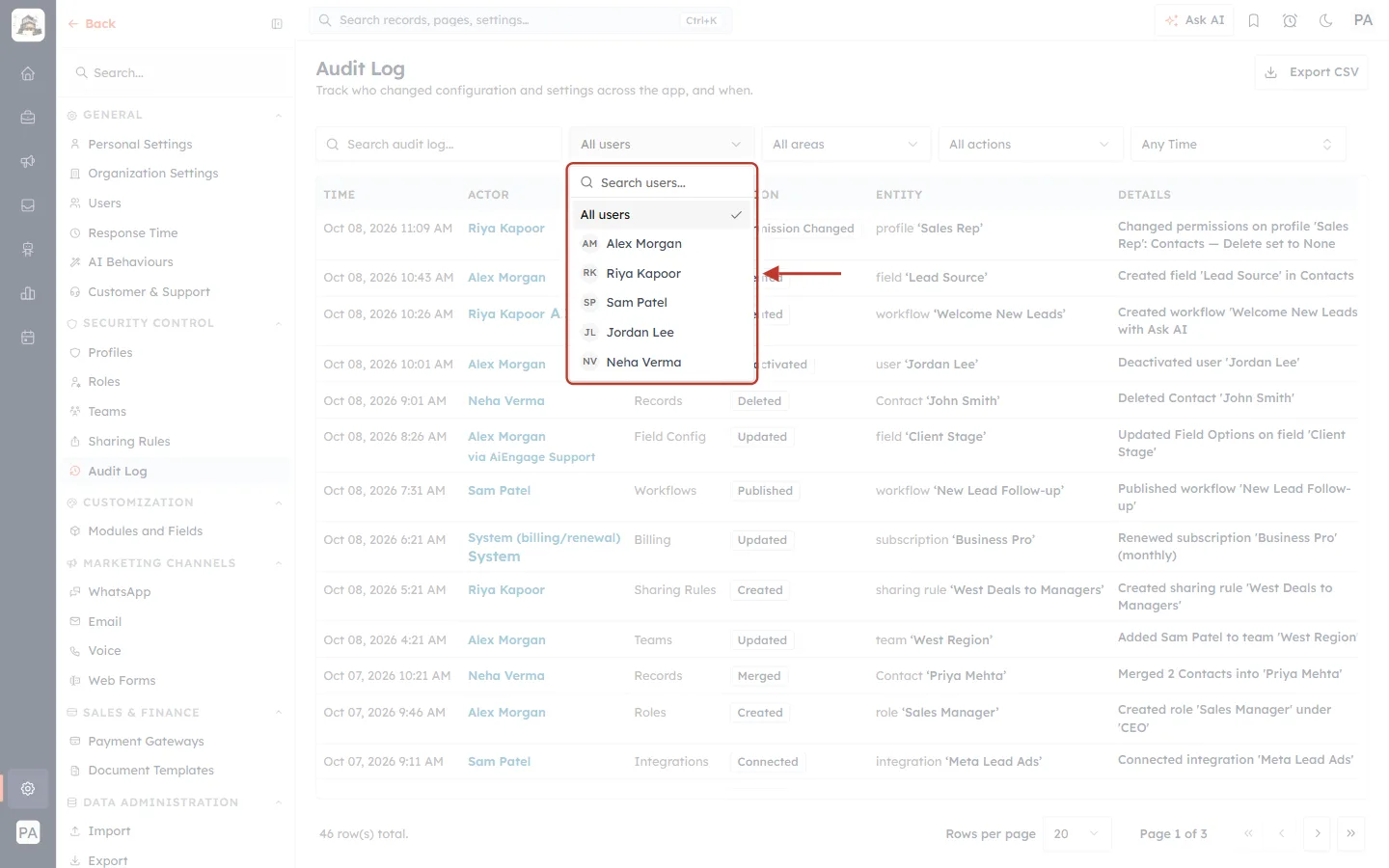The height and width of the screenshot is (868, 1389).
Task: Open the All actions filter dropdown
Action: tap(1030, 145)
